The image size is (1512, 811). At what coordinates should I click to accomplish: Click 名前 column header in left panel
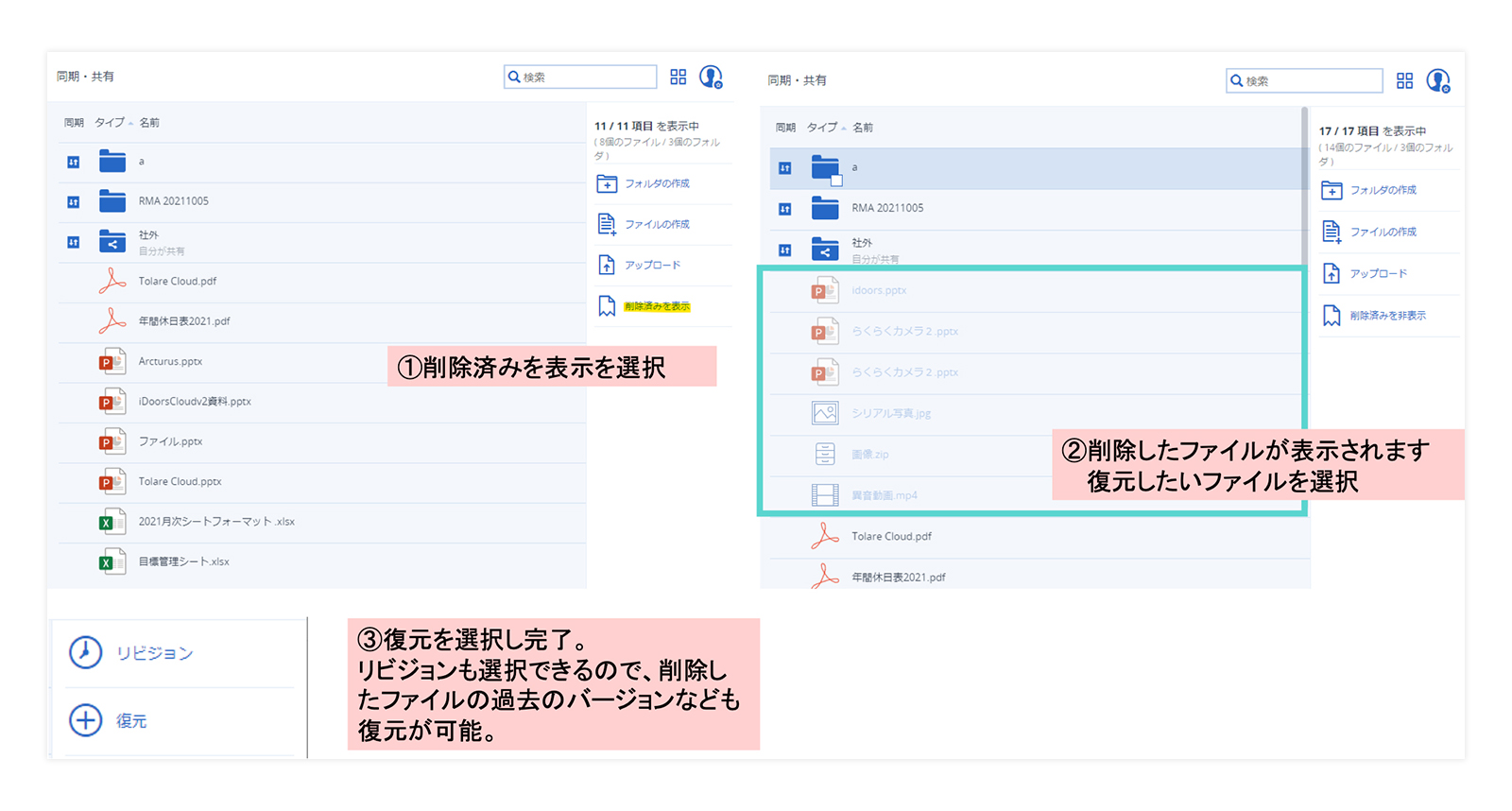[149, 123]
